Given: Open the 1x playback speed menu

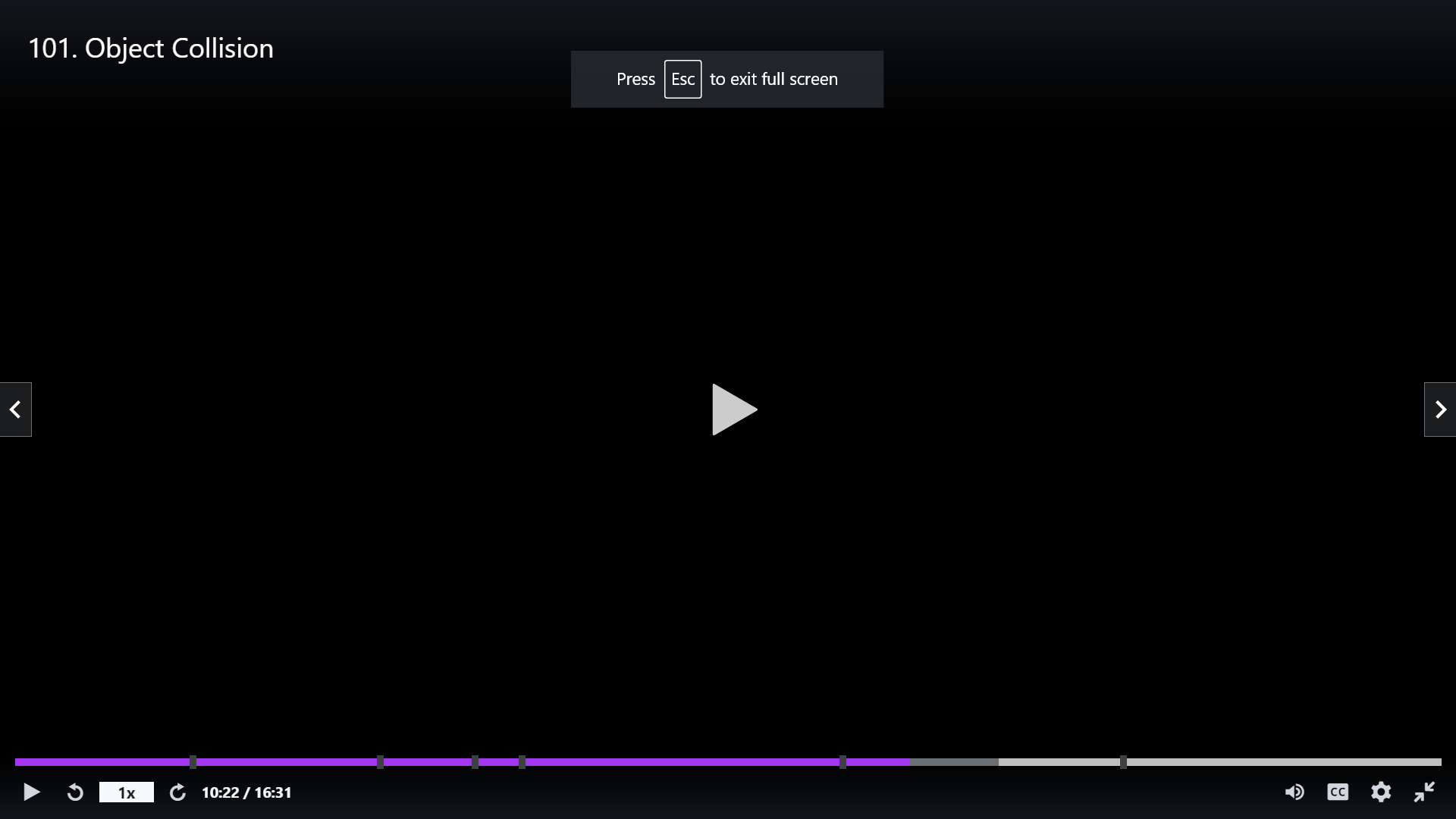Looking at the screenshot, I should (x=127, y=792).
